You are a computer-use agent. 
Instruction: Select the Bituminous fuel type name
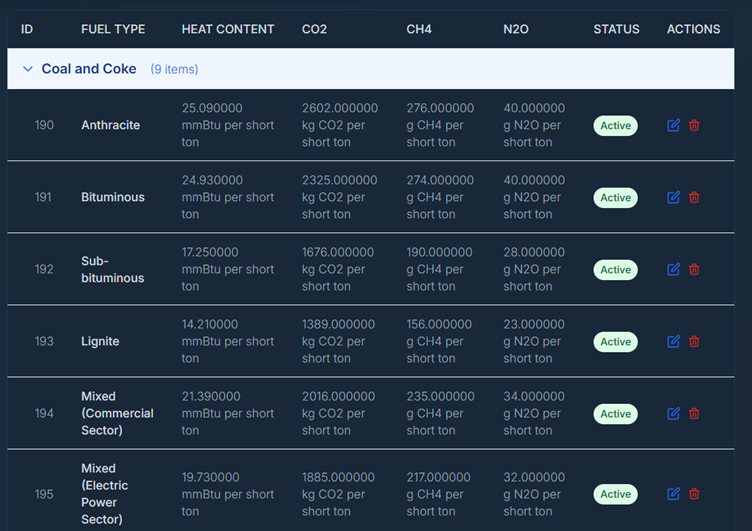coord(113,198)
